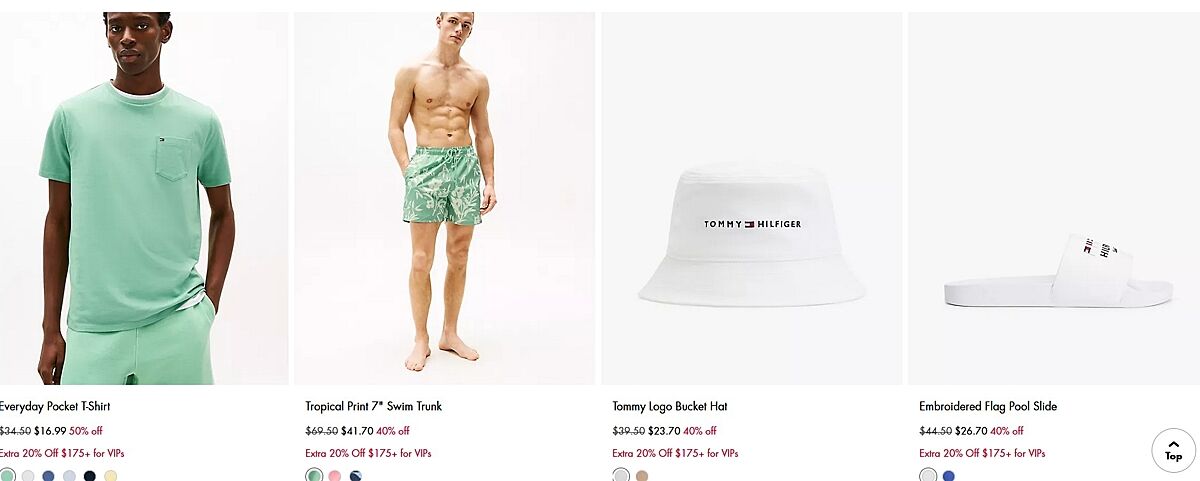Click the pool slide $26.70 sale price
The image size is (1200, 481).
971,431
